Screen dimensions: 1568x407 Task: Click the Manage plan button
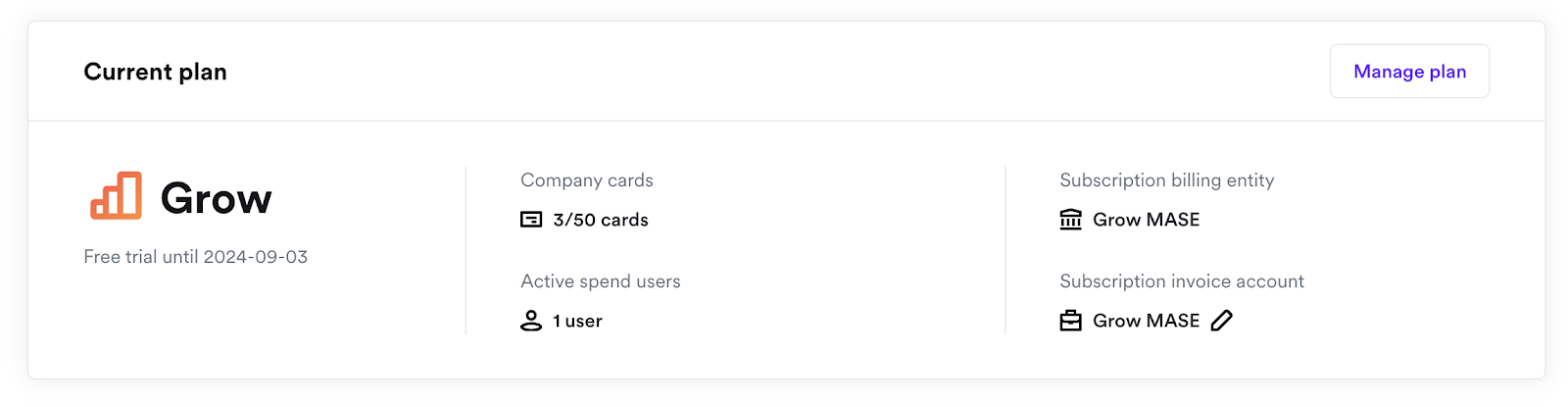[x=1409, y=72]
